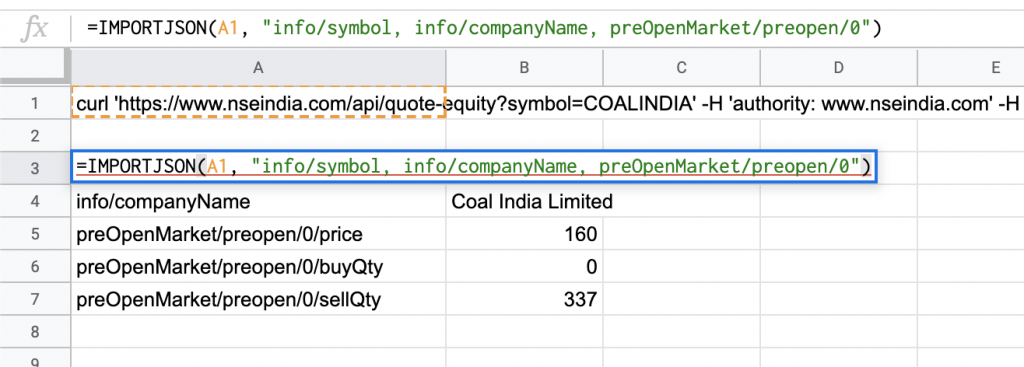Click cell A1 containing the curl command
The image size is (1024, 367).
[259, 103]
